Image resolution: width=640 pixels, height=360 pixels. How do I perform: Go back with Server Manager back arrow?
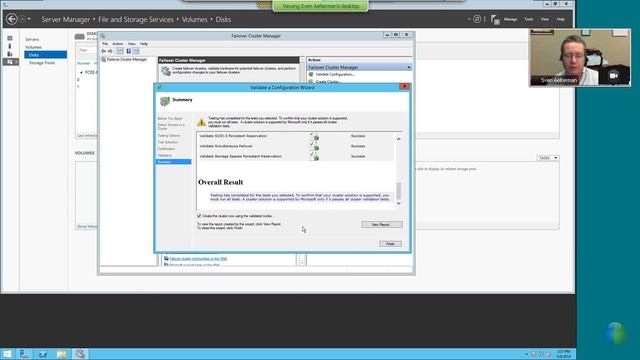[11, 19]
